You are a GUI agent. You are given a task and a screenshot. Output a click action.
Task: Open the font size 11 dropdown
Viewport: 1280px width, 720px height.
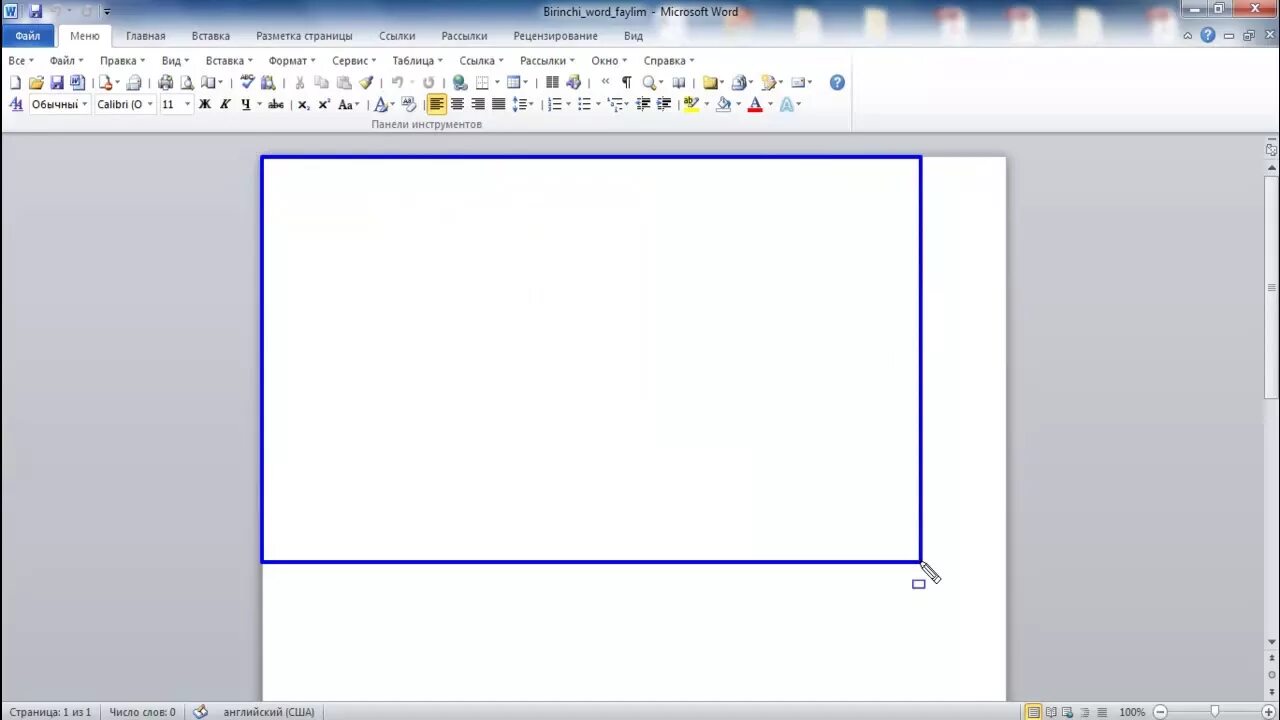pyautogui.click(x=187, y=104)
